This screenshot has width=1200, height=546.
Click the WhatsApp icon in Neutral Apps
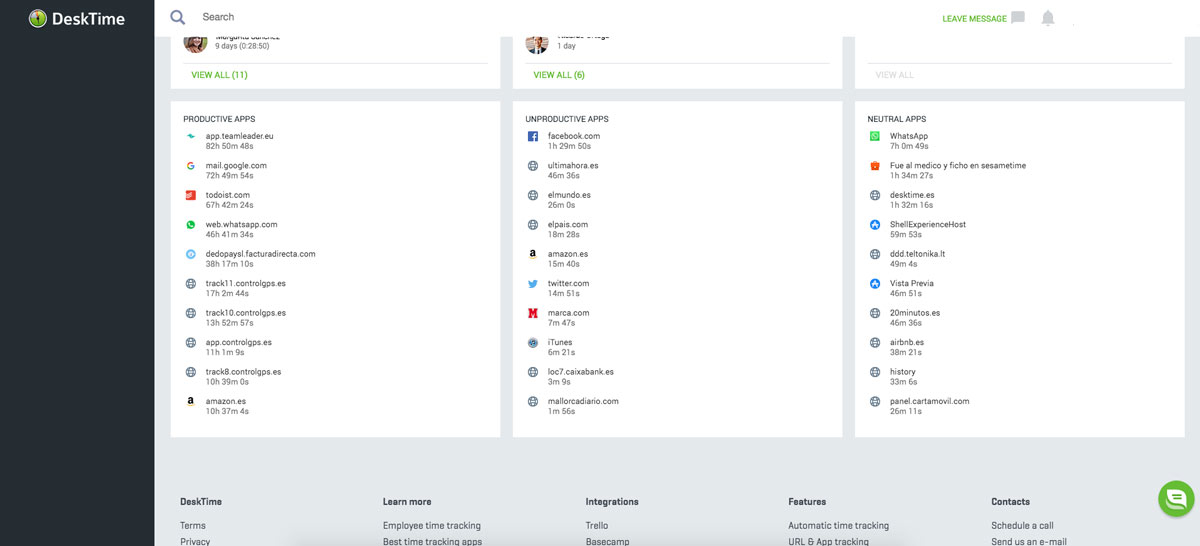(875, 136)
